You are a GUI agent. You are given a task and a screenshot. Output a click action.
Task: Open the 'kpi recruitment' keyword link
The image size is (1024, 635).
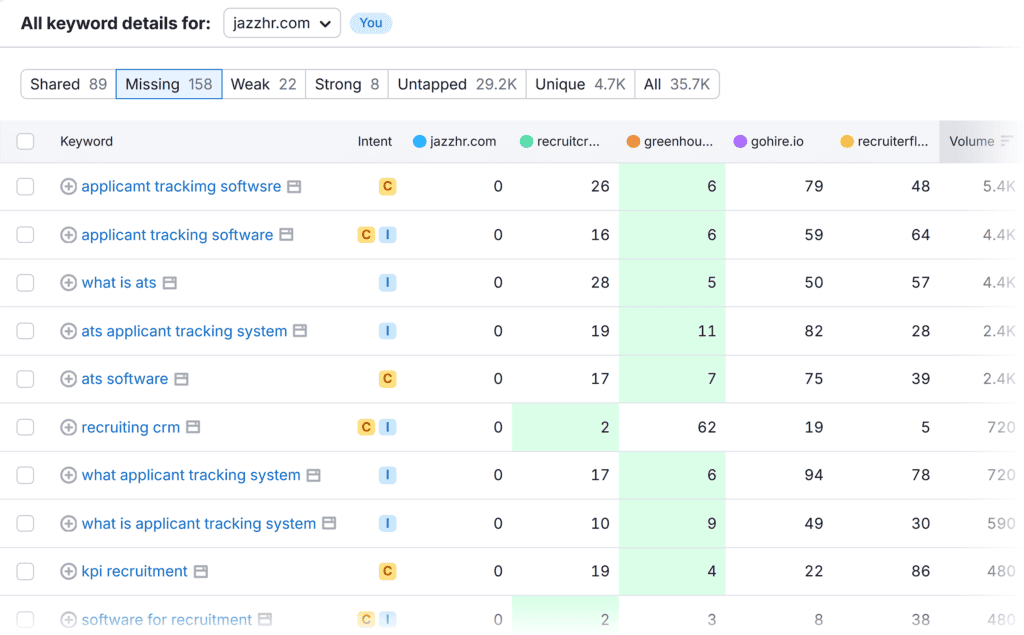click(x=134, y=571)
